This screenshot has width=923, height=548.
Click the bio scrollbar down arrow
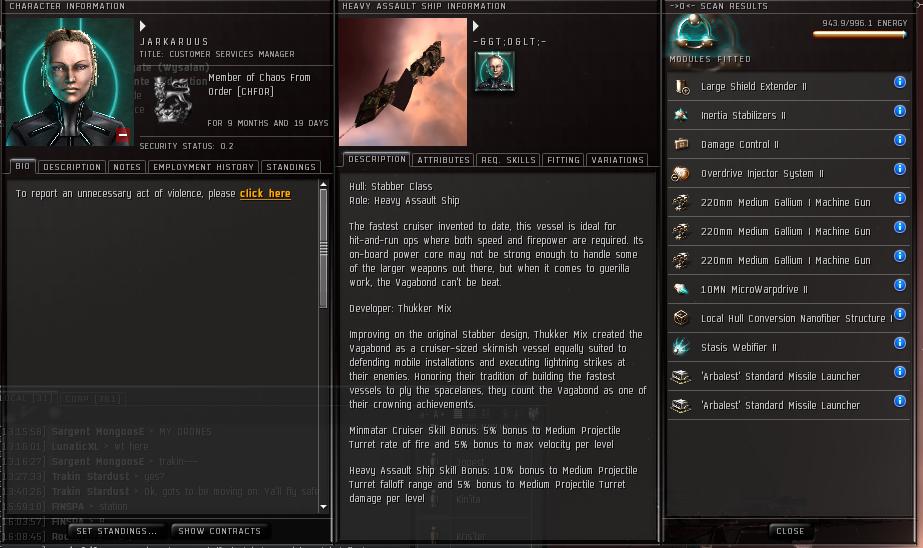click(323, 507)
